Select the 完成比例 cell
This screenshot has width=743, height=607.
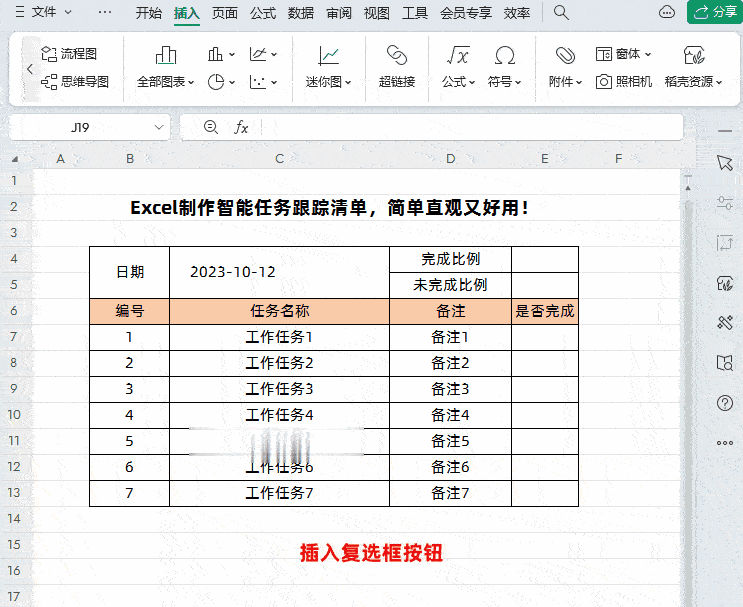pos(451,259)
